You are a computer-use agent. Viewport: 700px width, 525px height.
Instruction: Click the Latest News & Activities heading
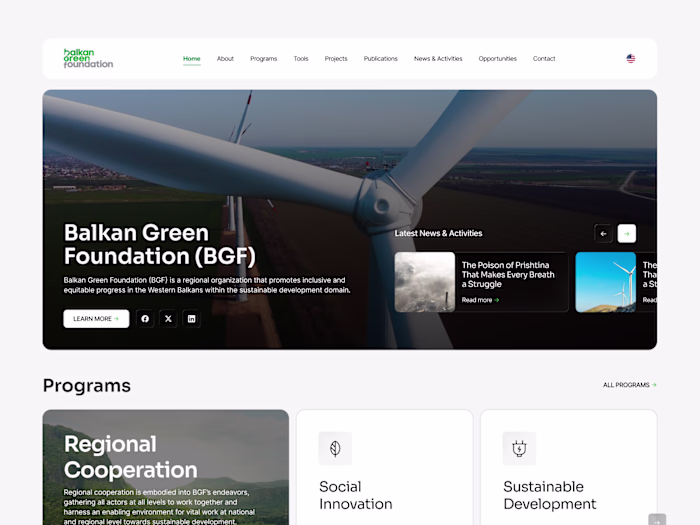[438, 233]
